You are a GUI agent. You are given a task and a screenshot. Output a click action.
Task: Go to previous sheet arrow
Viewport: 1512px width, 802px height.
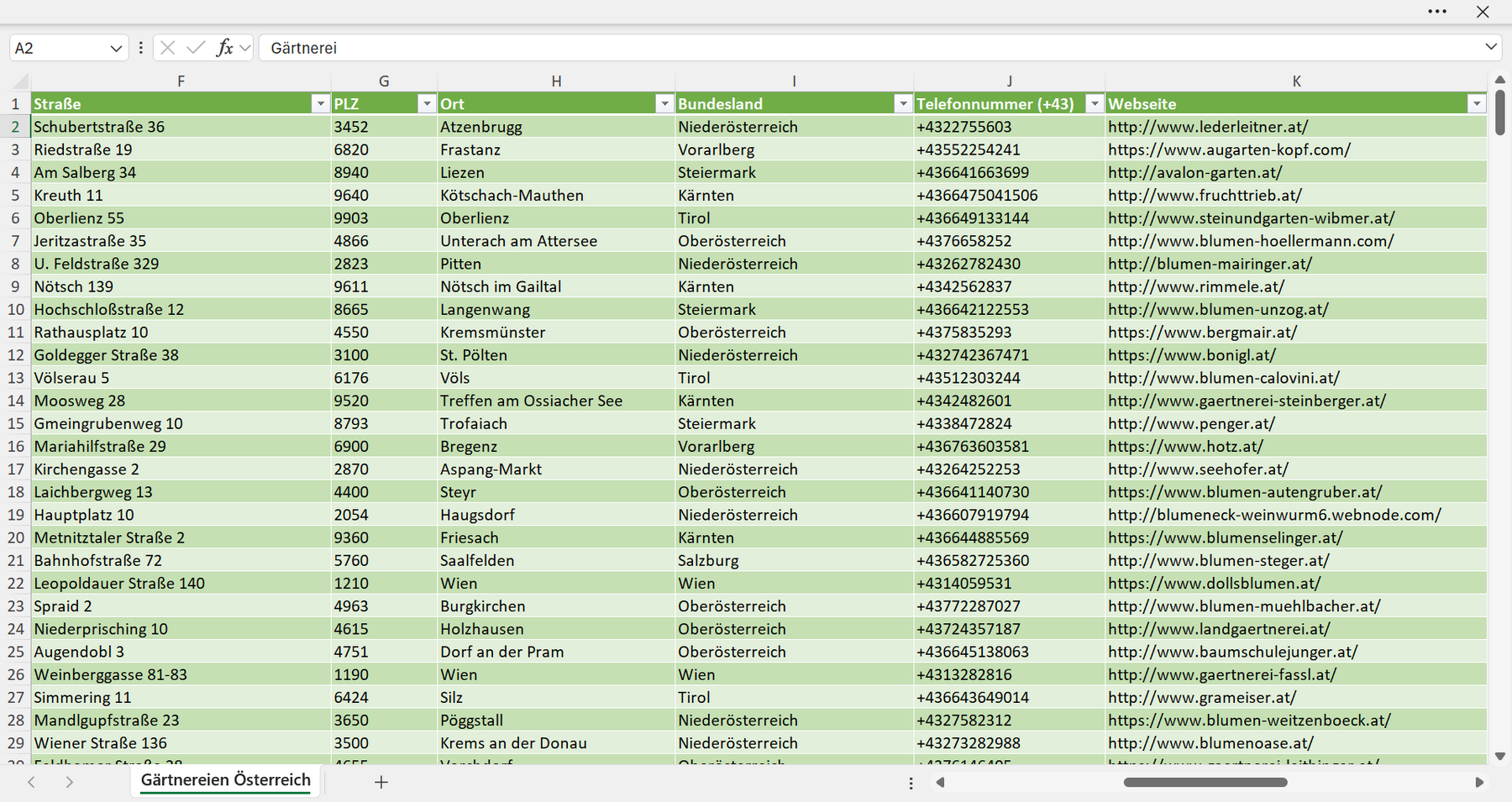pyautogui.click(x=31, y=782)
